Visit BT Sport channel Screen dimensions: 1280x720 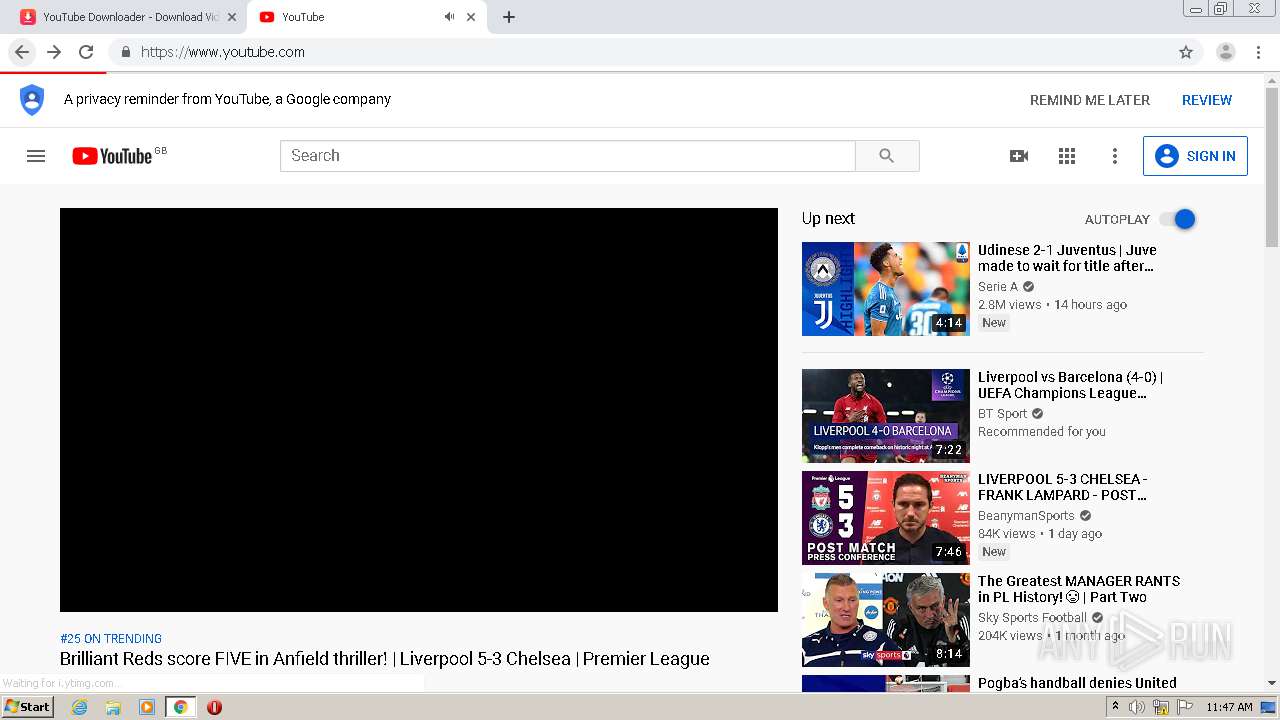tap(1003, 413)
